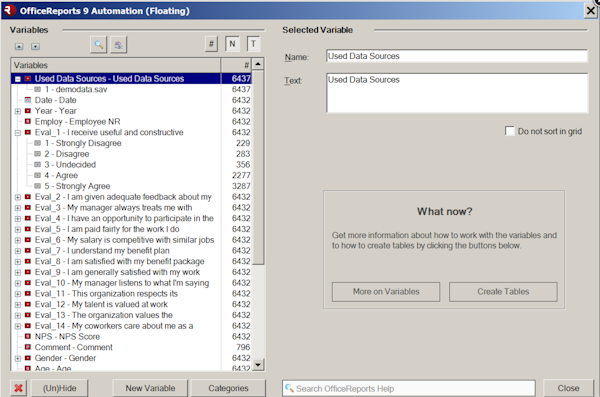The image size is (600, 397).
Task: Expand the Eval_5 variable node
Action: [18, 229]
